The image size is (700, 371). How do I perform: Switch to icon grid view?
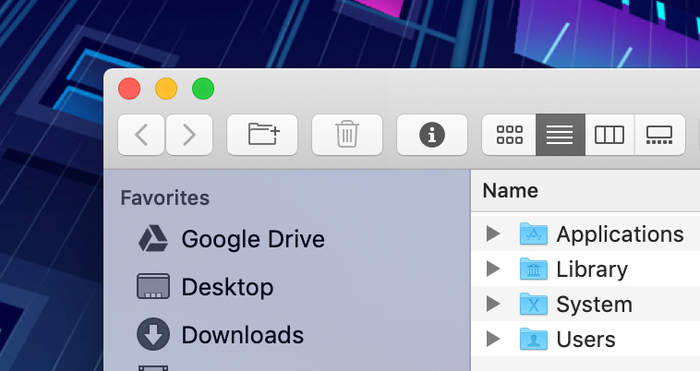point(509,135)
